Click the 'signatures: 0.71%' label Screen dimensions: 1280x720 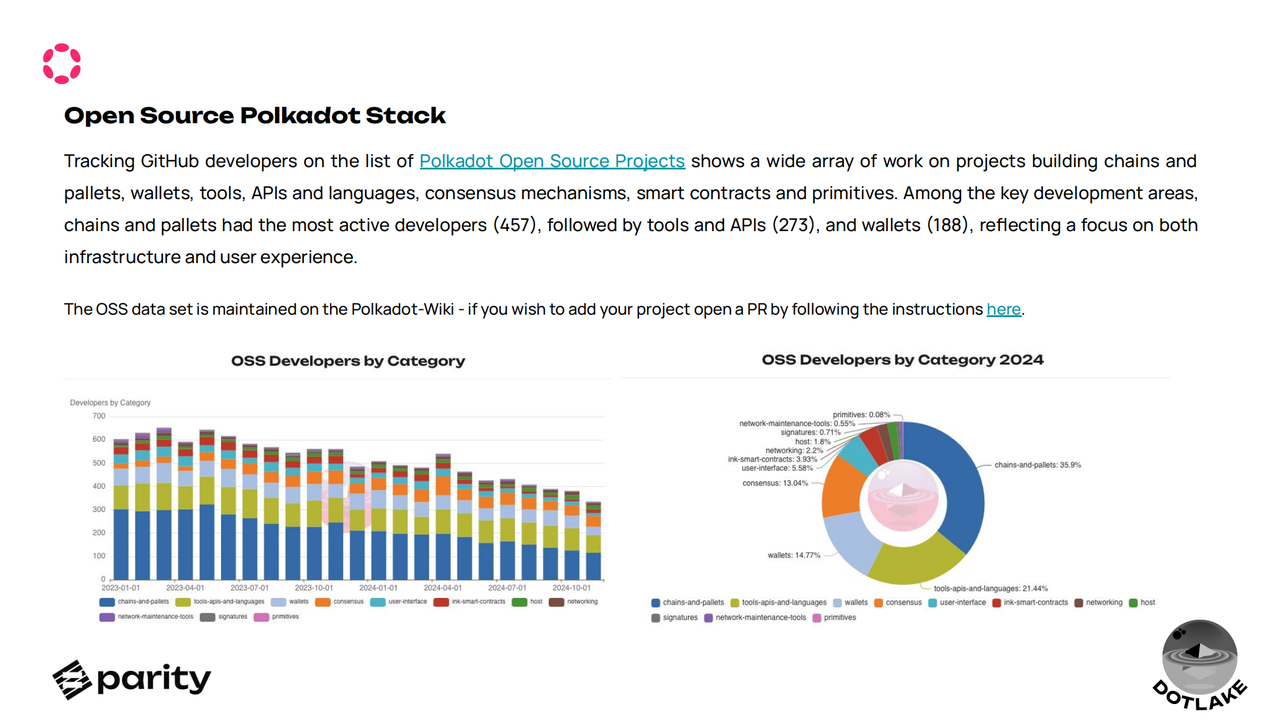(x=809, y=432)
